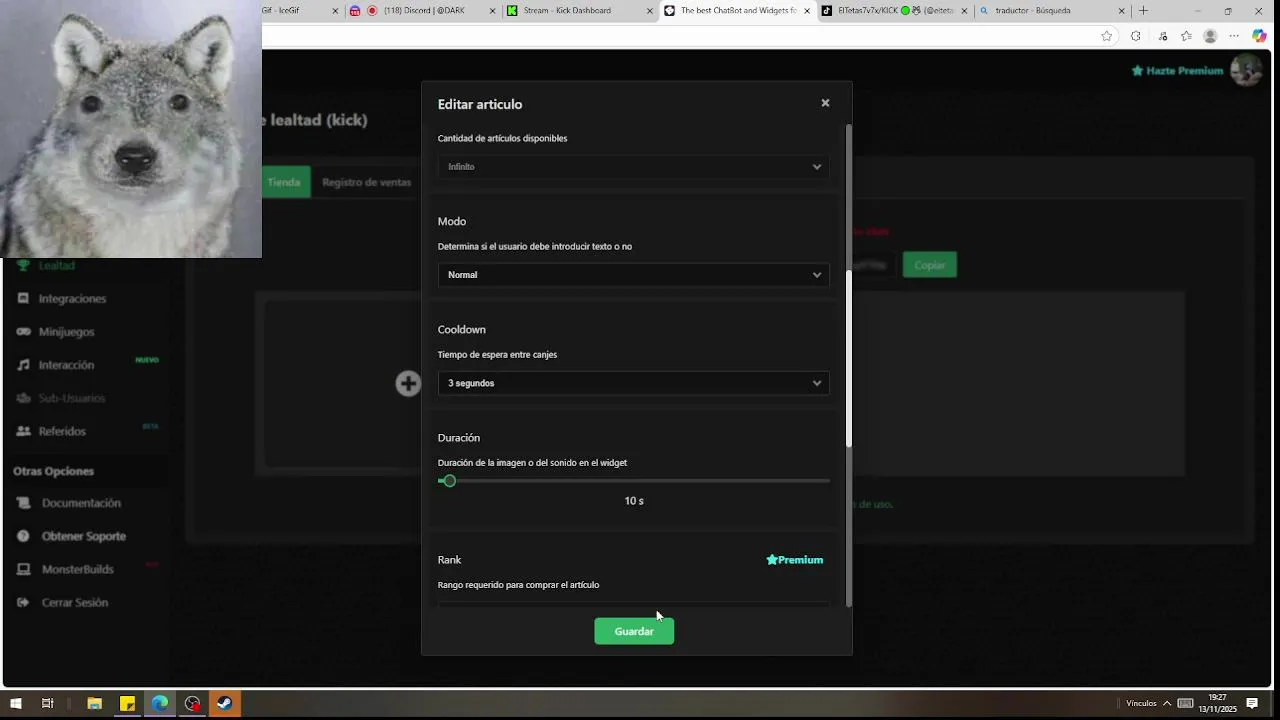Click the Documentación book icon
The height and width of the screenshot is (720, 1280).
pos(23,503)
